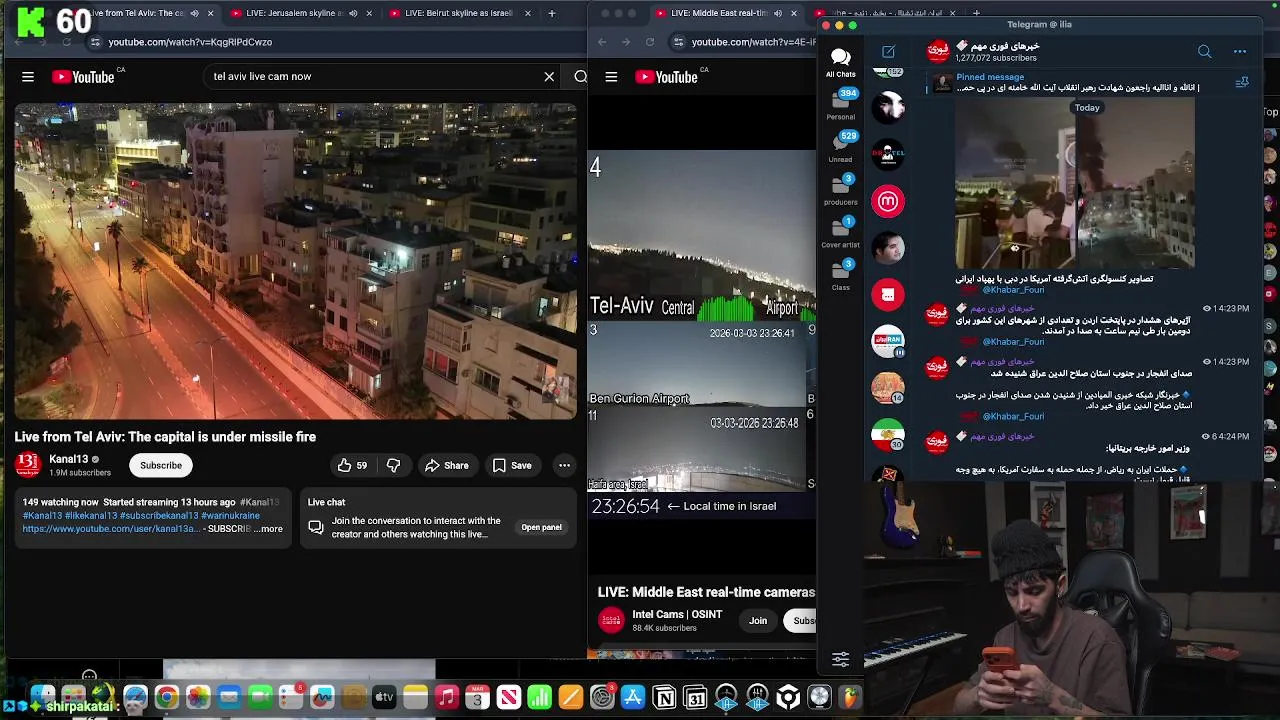
Task: Open the Intel Cams channel avatar
Action: pos(610,621)
